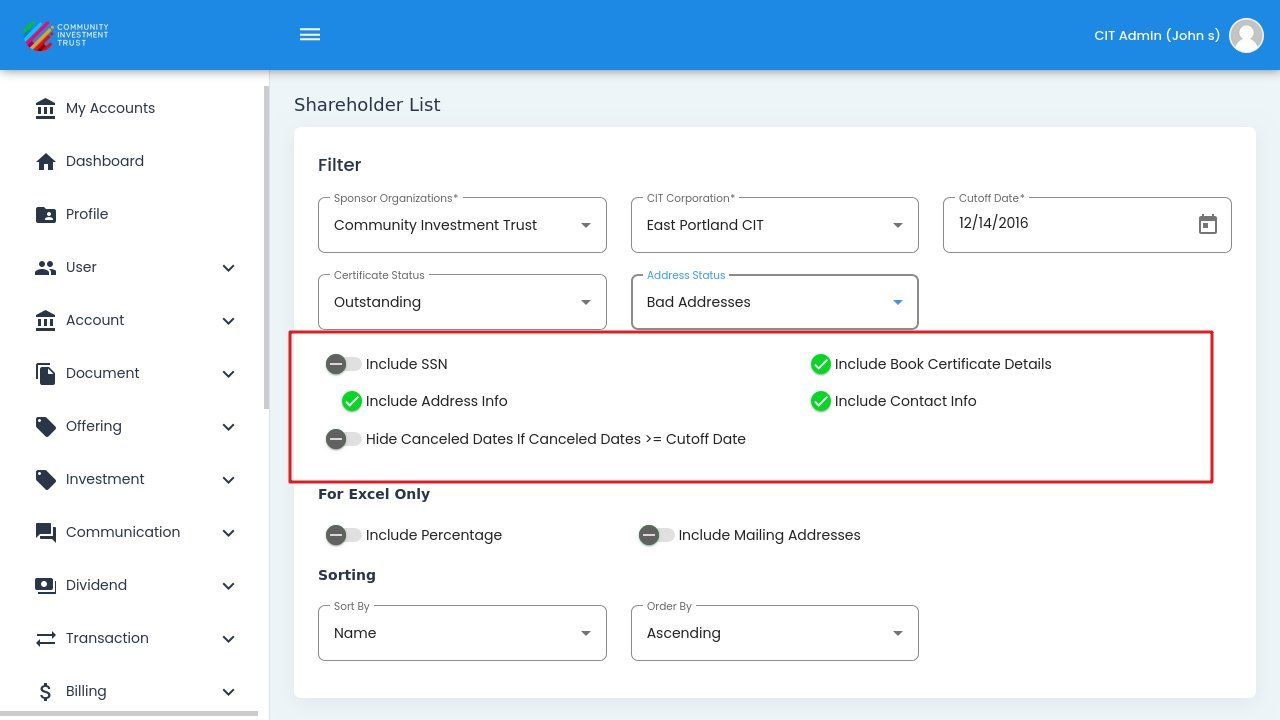Open the calendar picker for Cutoff Date
The height and width of the screenshot is (720, 1280).
coord(1207,225)
